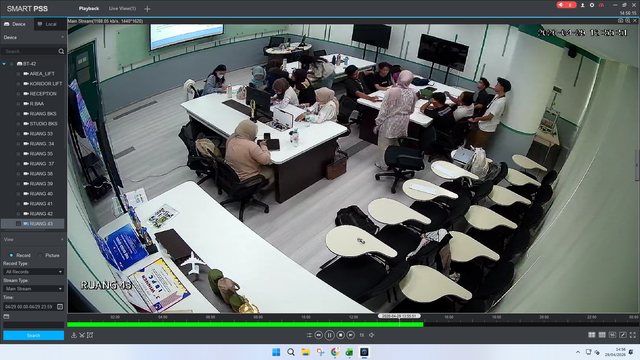640x360 pixels.
Task: Click the card icon below Time field
Action: coord(6,316)
